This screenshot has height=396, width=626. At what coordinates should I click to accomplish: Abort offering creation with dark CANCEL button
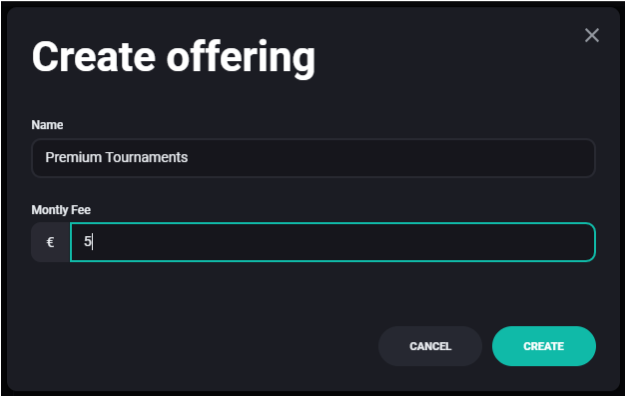[x=430, y=346]
